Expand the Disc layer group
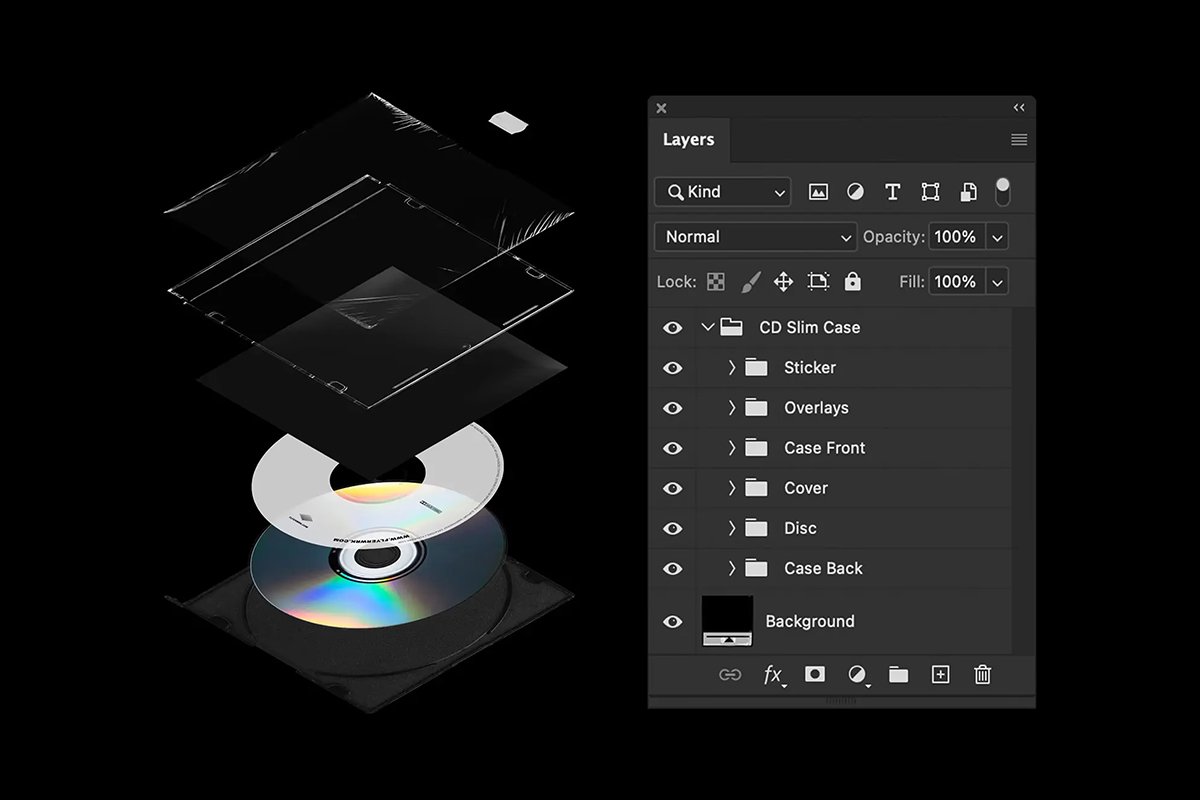This screenshot has width=1200, height=800. click(731, 528)
